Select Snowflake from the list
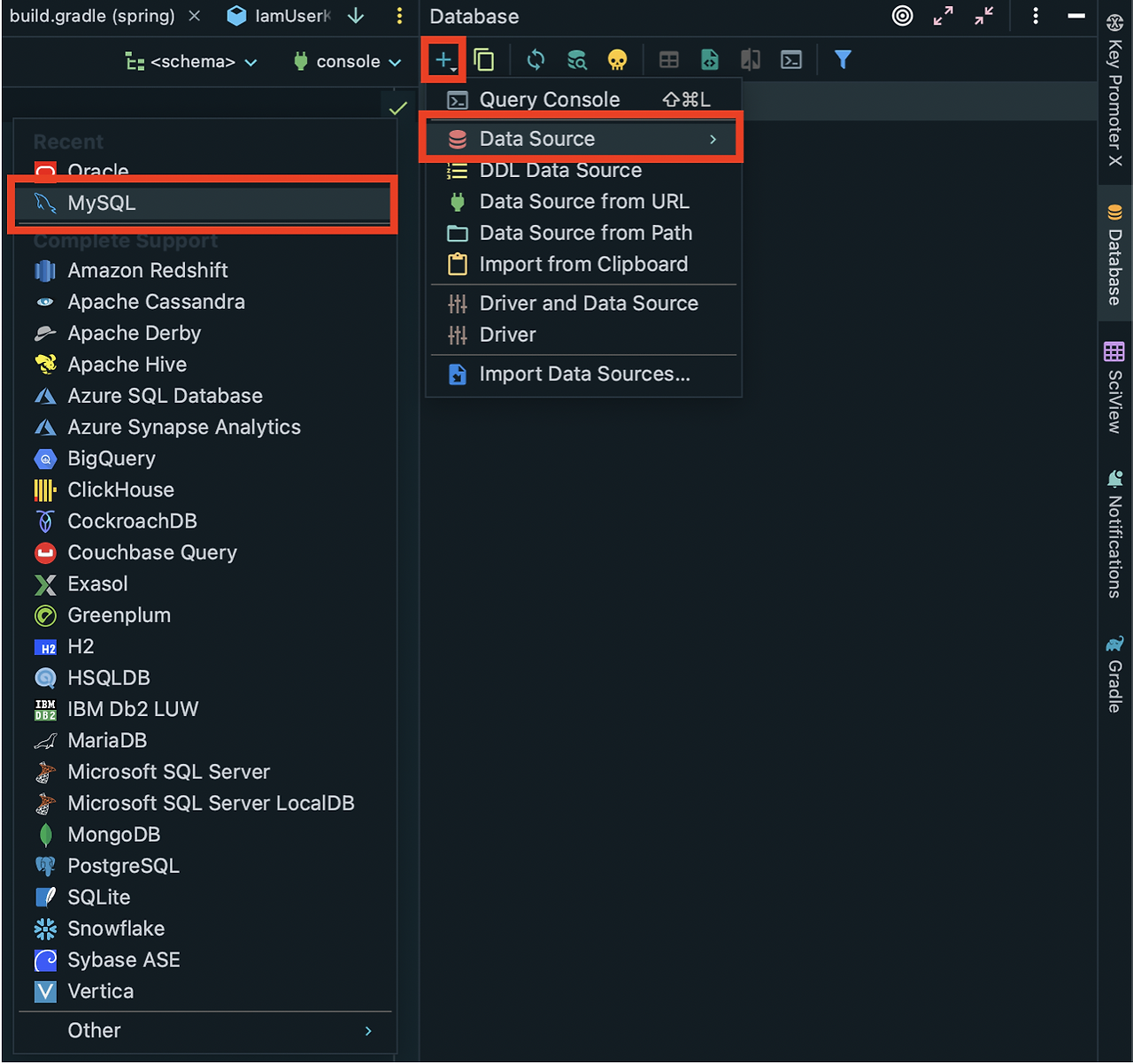 tap(205, 929)
